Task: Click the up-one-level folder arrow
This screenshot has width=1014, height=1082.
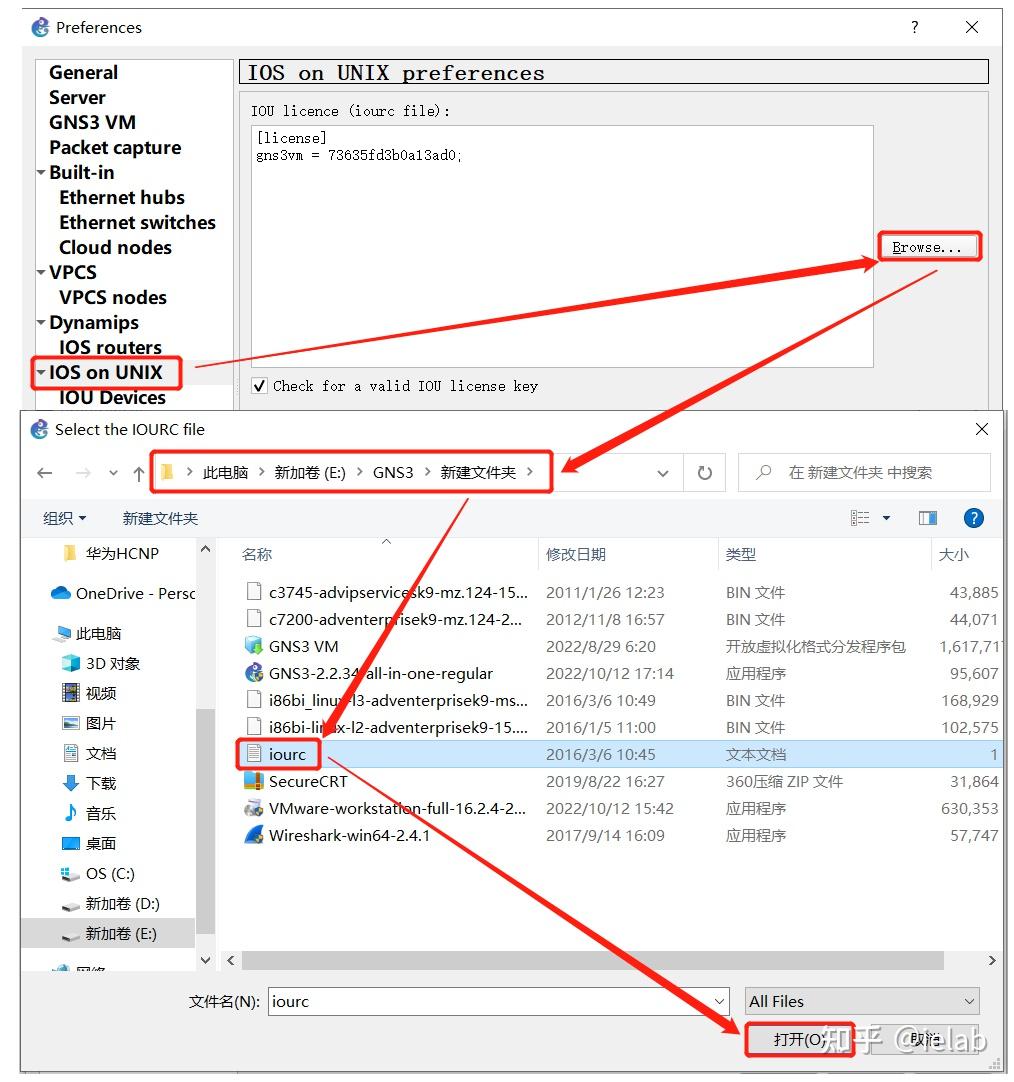Action: pyautogui.click(x=138, y=472)
